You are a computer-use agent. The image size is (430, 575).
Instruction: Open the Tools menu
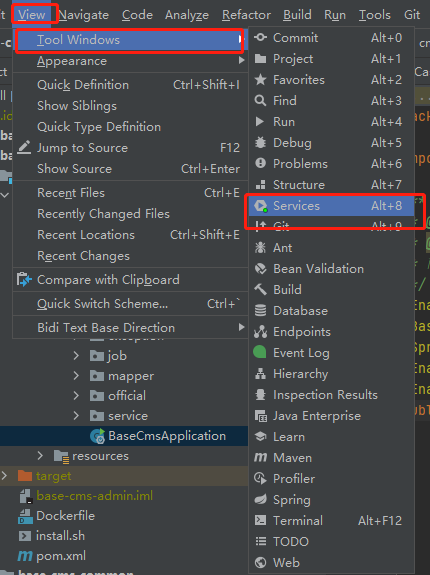pos(374,15)
